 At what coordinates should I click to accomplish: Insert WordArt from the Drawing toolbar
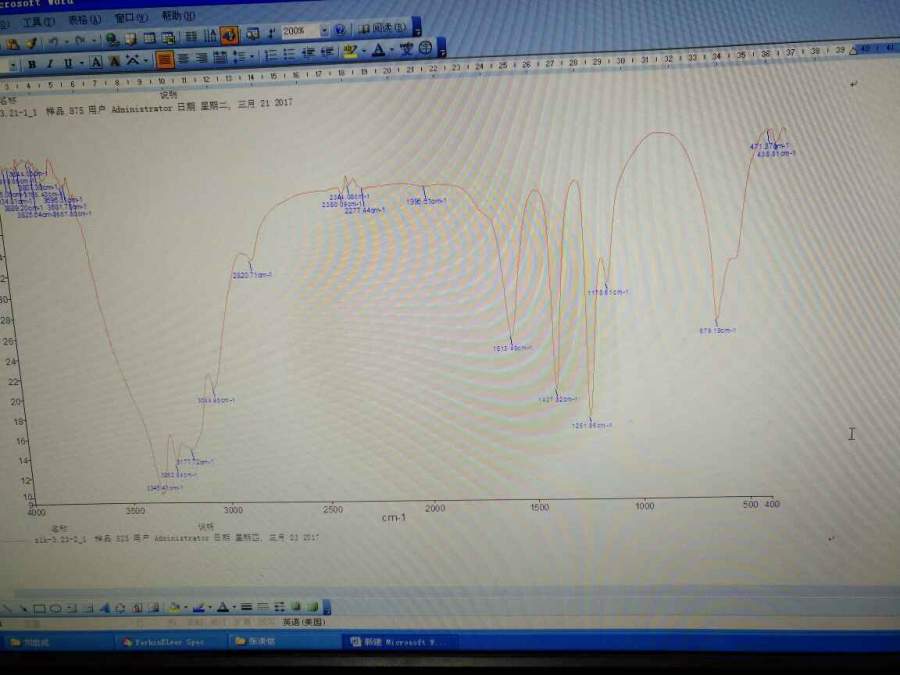(x=105, y=608)
